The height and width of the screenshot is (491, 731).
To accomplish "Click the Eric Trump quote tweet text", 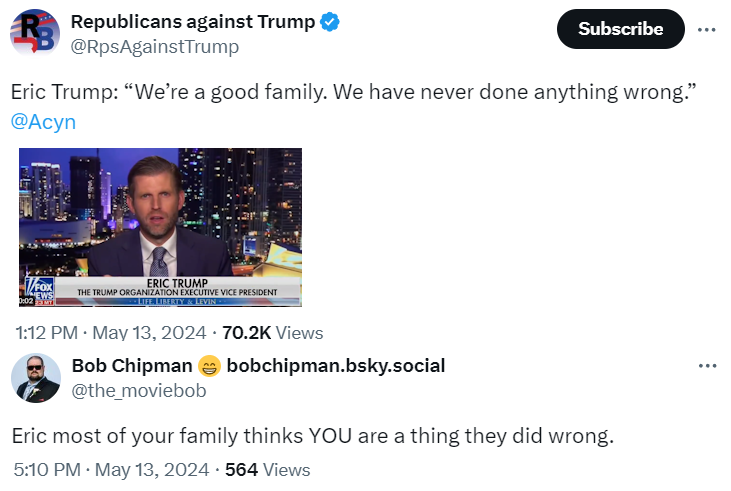I will point(353,92).
